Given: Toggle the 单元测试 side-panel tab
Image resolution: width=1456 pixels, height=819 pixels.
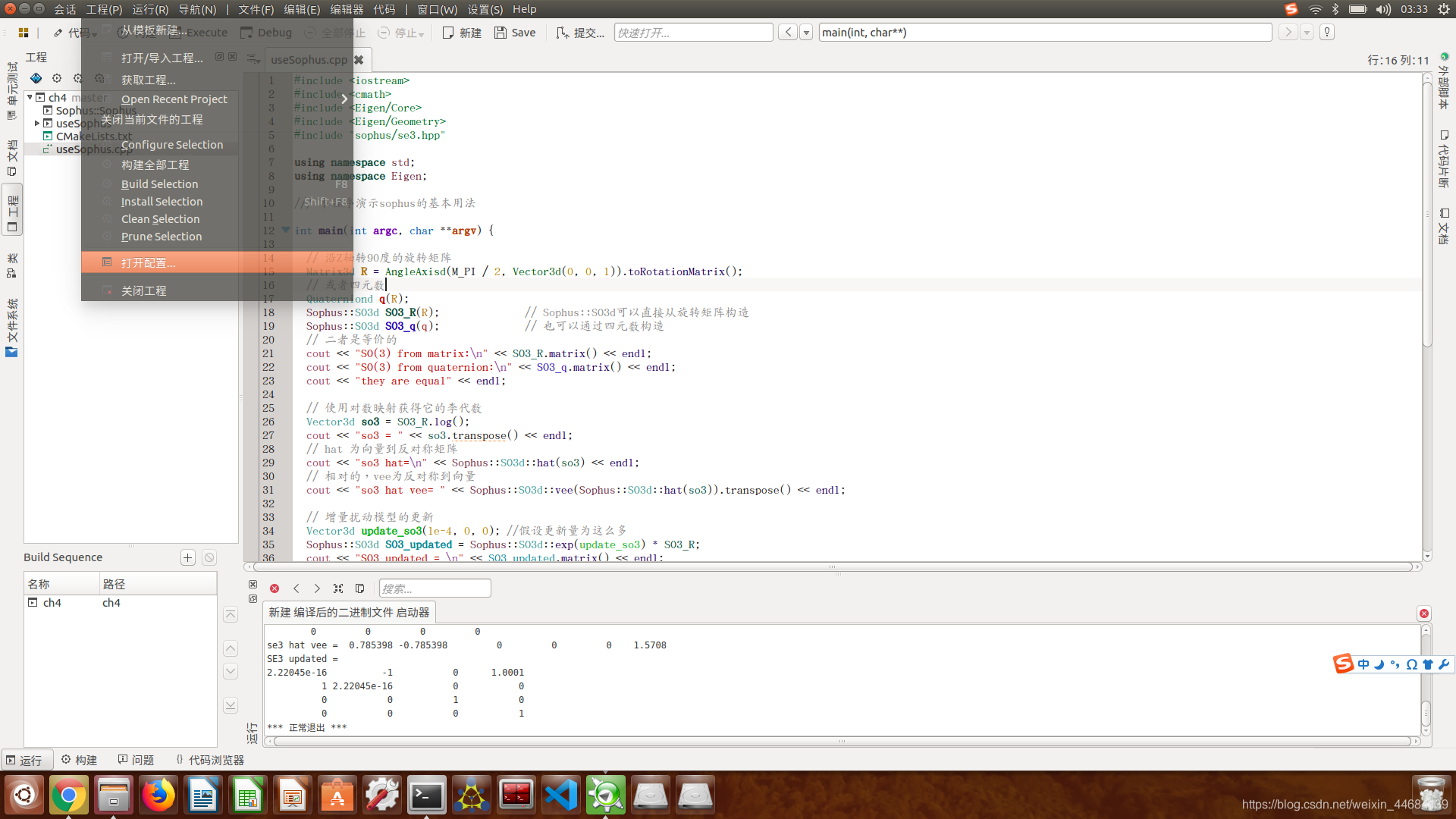Looking at the screenshot, I should tap(11, 90).
